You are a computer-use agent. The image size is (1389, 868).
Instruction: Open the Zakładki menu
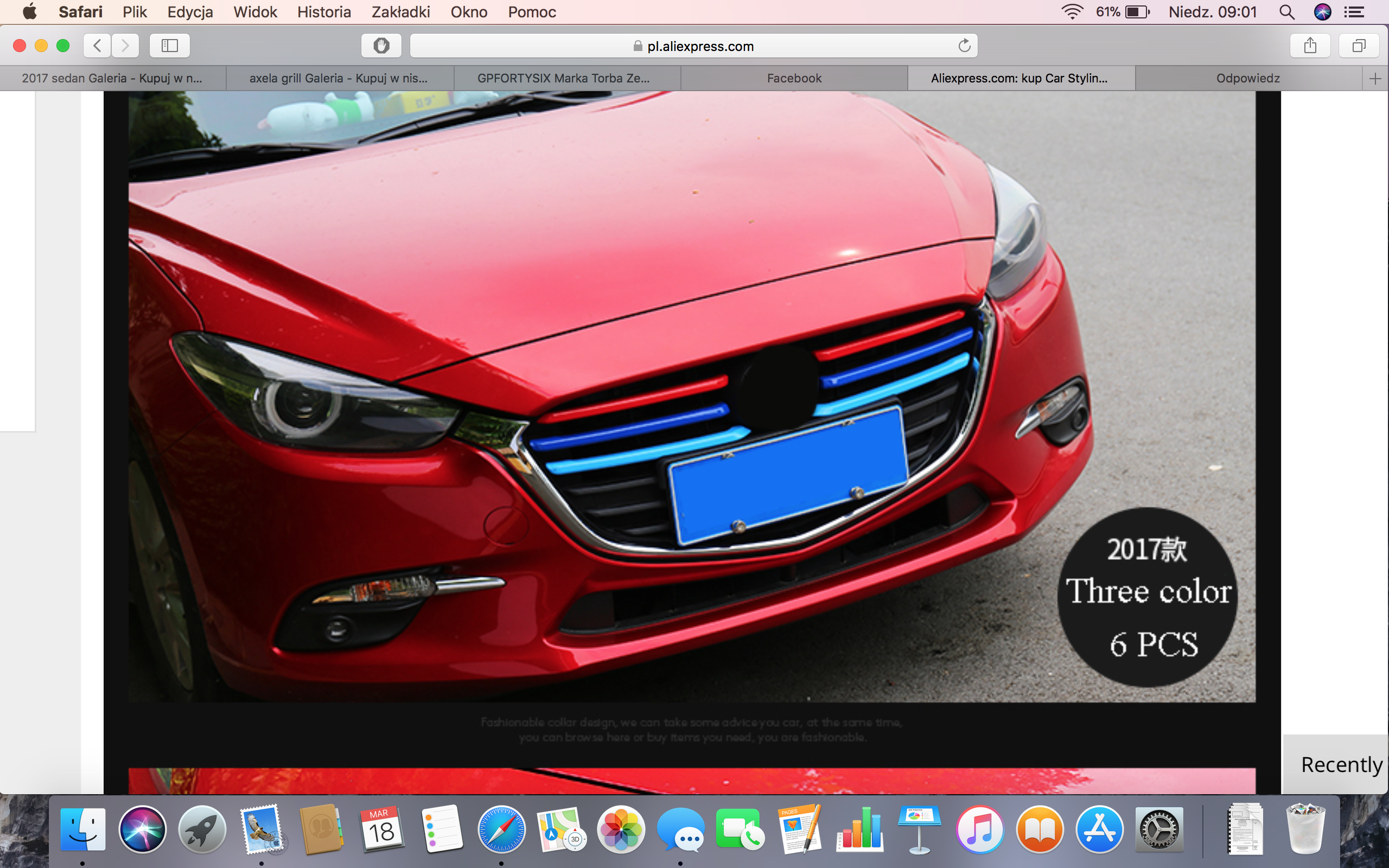click(x=400, y=12)
